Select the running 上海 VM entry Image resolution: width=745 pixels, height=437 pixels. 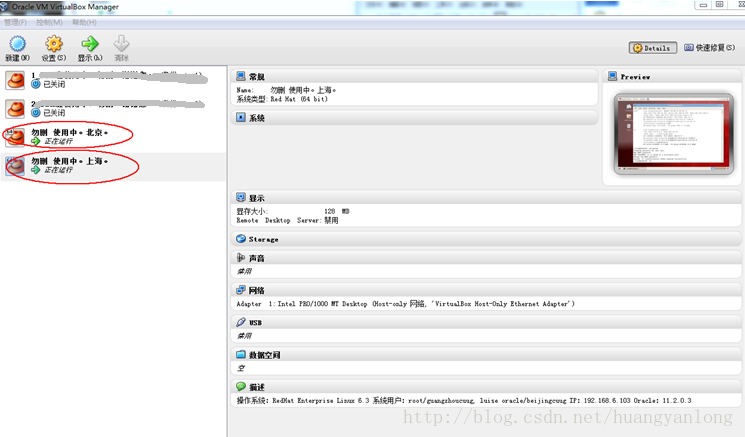pyautogui.click(x=113, y=166)
